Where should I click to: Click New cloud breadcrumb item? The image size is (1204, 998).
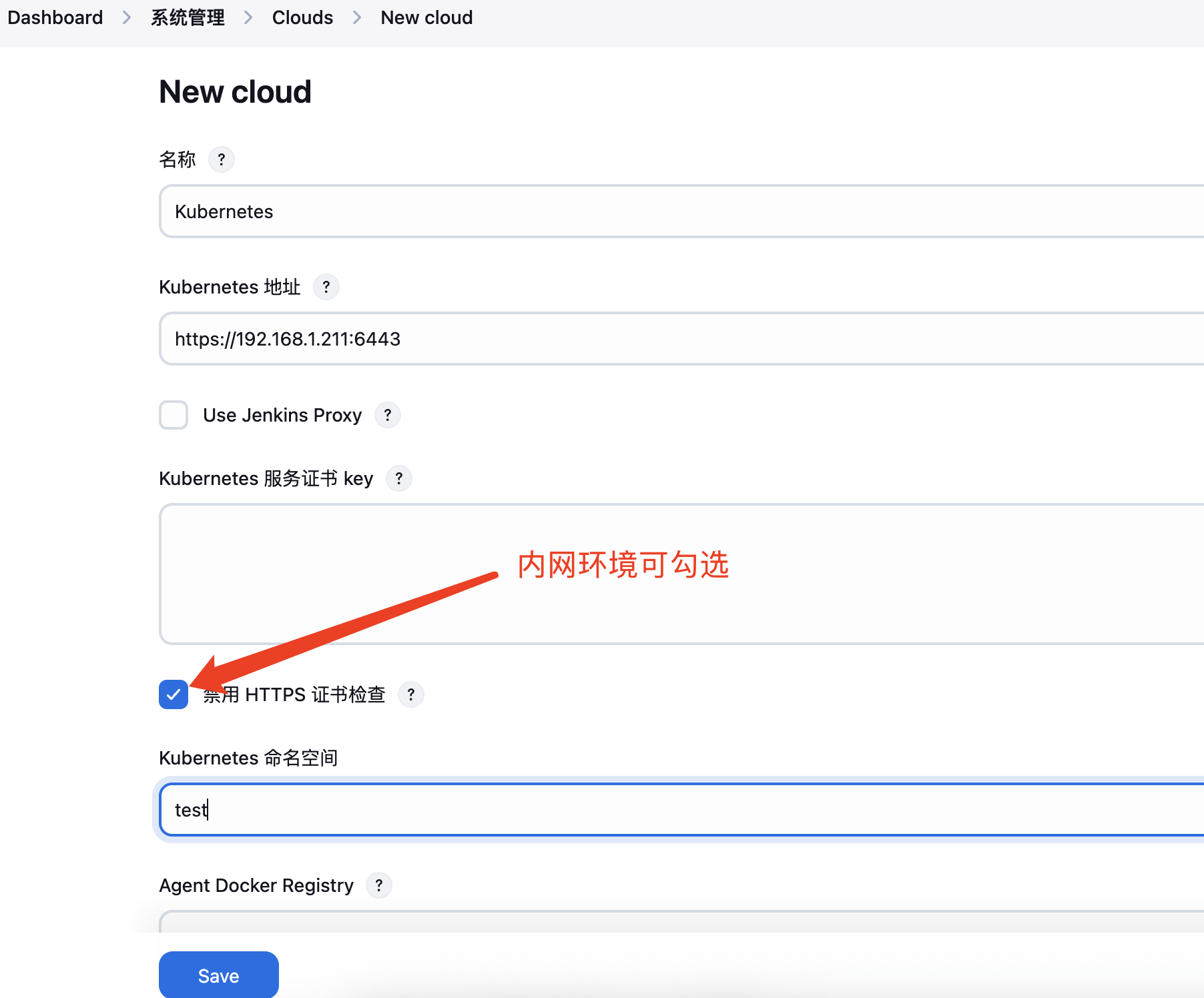click(x=426, y=17)
